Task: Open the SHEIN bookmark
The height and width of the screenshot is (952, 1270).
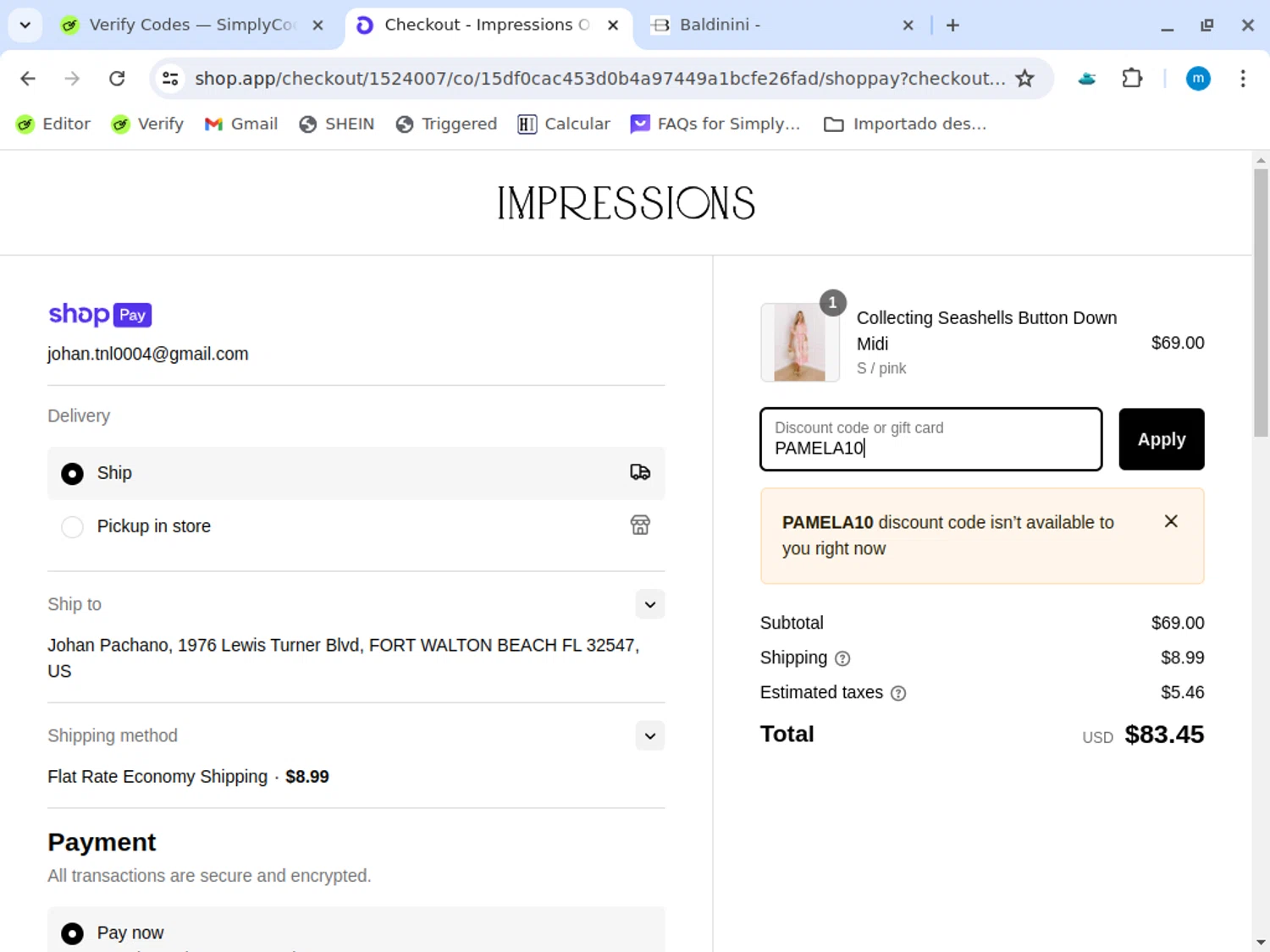Action: pos(337,124)
